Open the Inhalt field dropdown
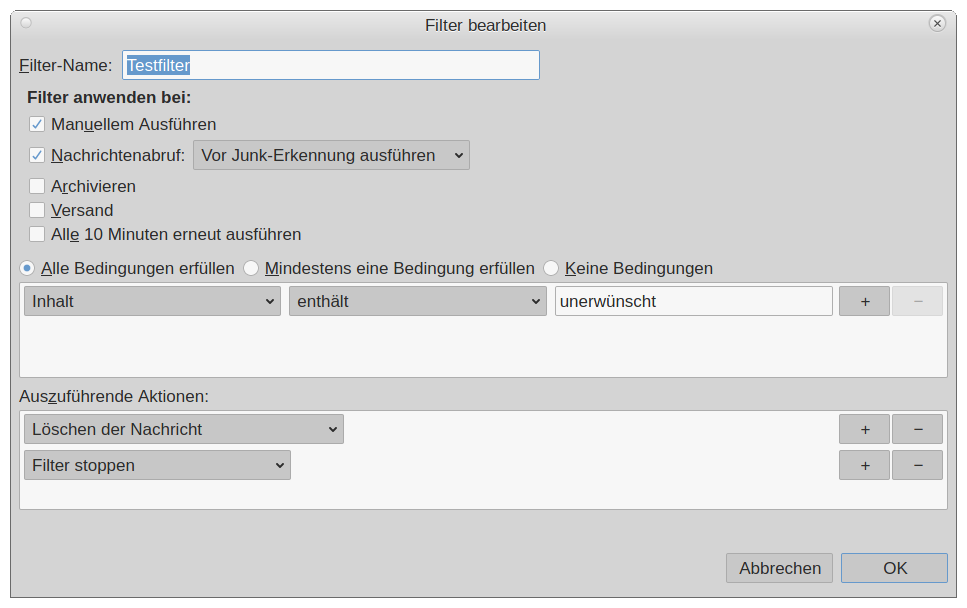Image resolution: width=967 pixels, height=608 pixels. [152, 301]
